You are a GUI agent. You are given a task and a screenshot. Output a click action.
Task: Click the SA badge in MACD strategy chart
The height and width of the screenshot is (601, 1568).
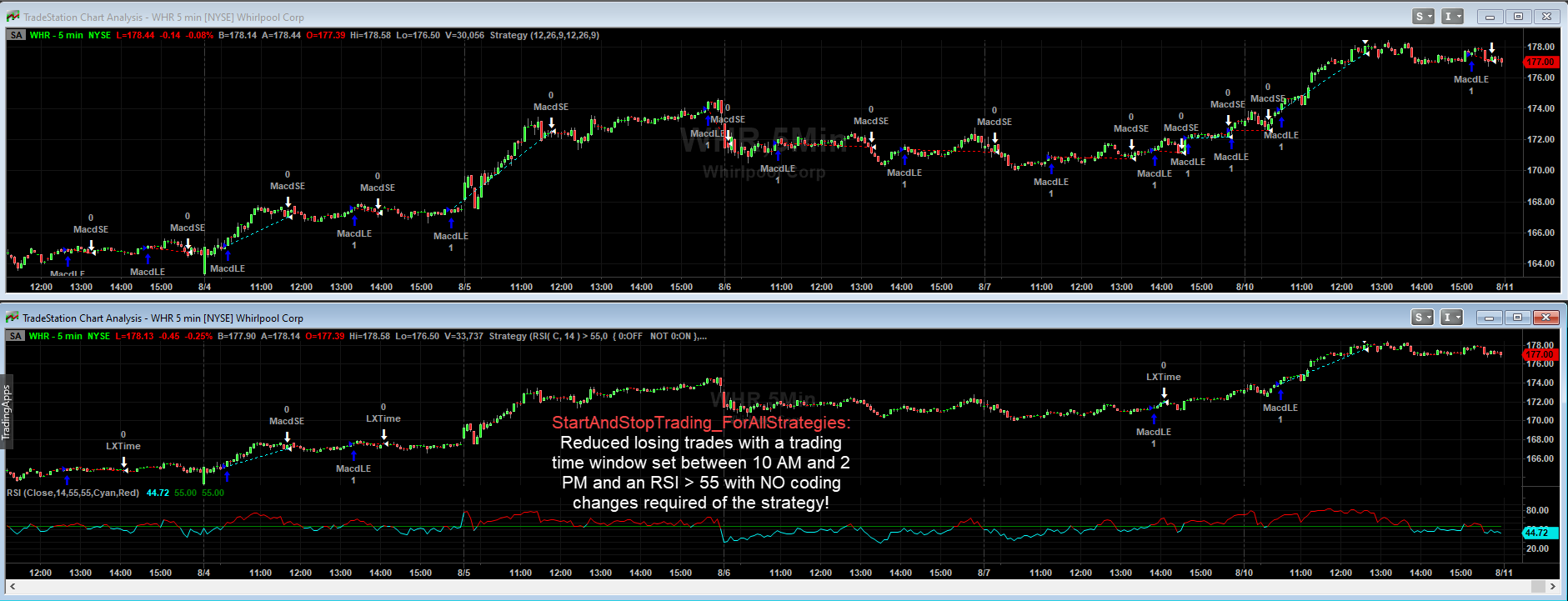[x=16, y=35]
